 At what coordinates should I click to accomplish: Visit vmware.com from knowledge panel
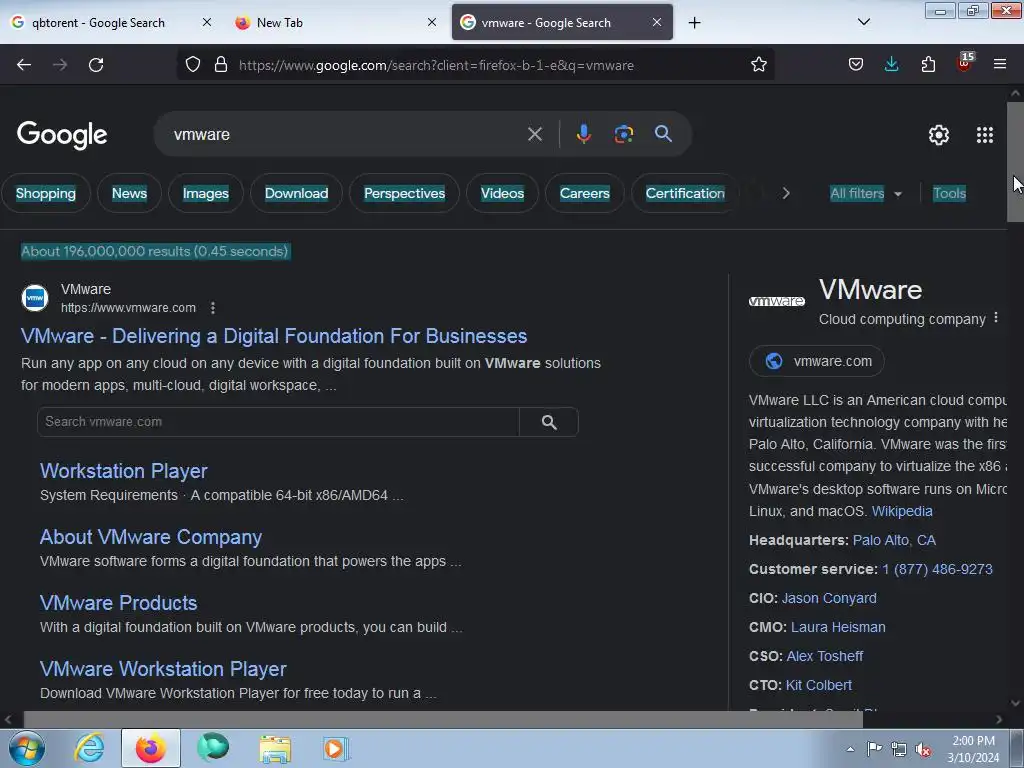pos(817,361)
